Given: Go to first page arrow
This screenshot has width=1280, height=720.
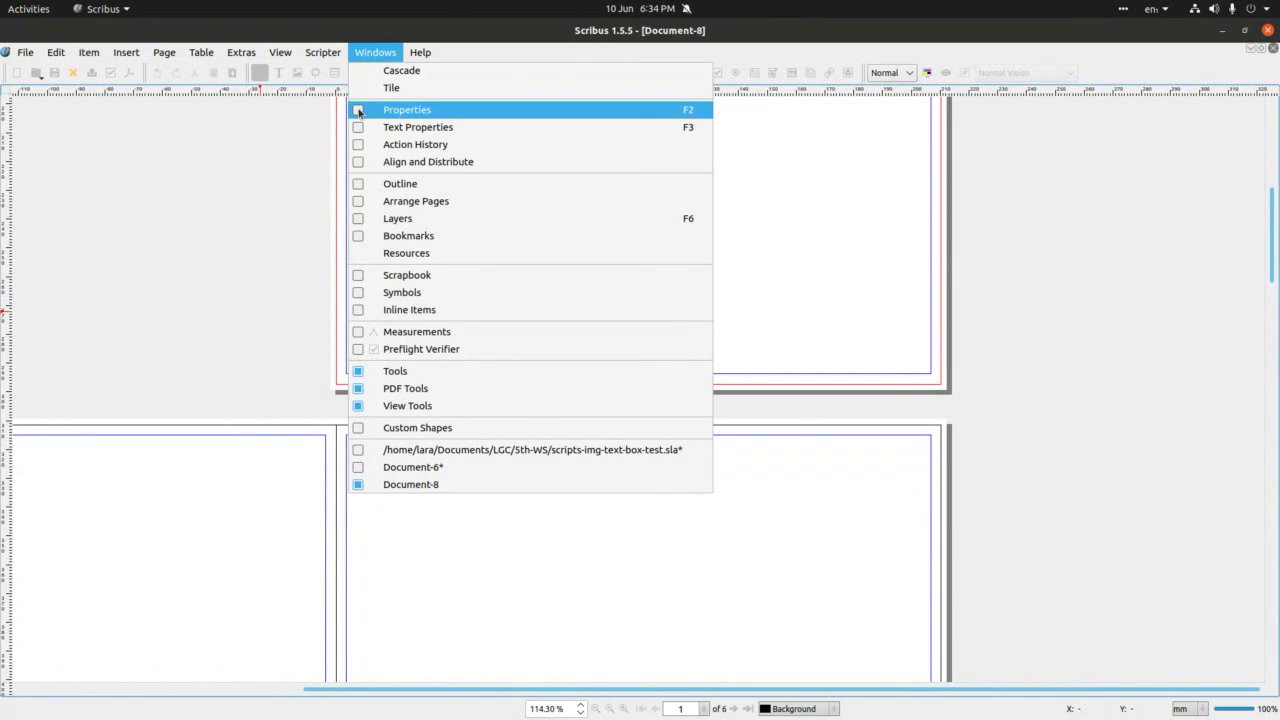Looking at the screenshot, I should tap(641, 709).
